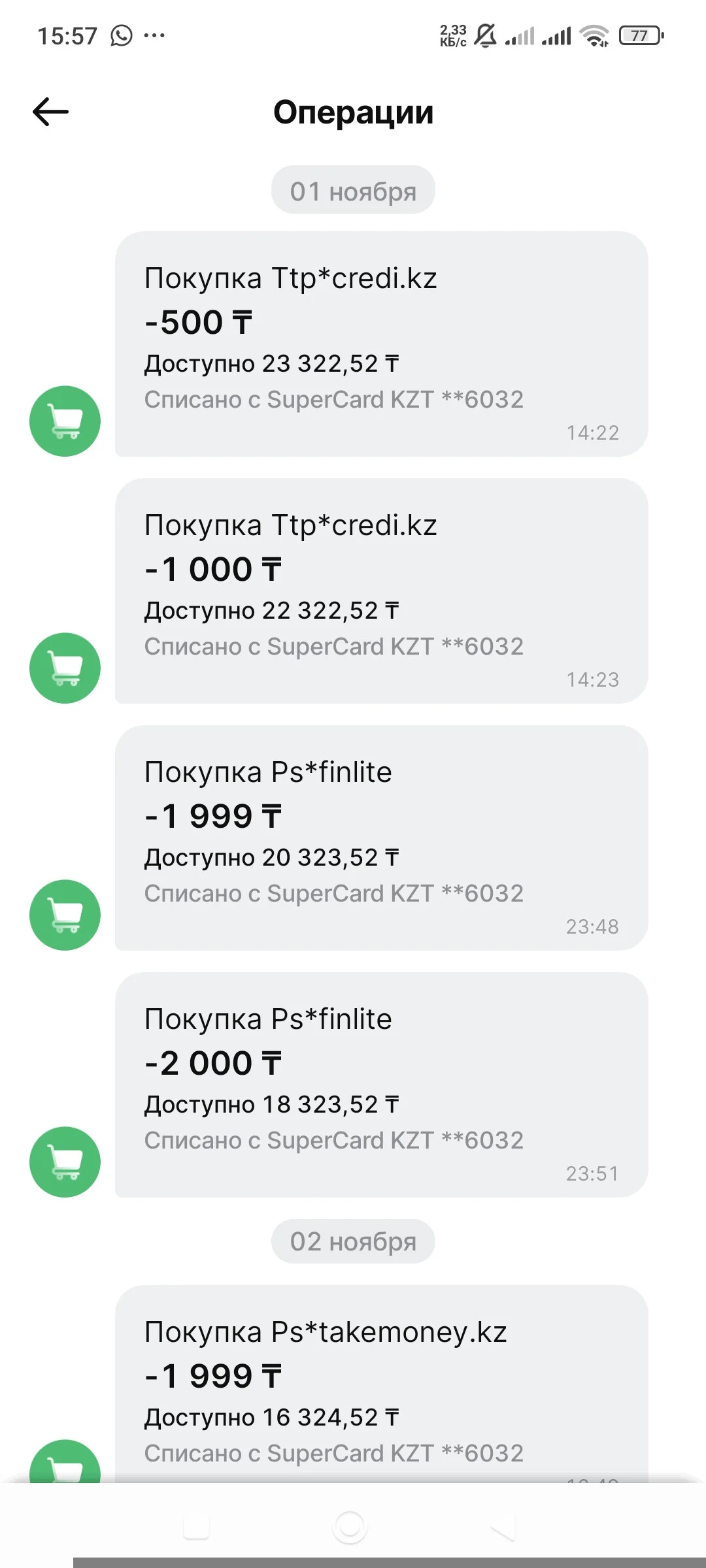Tap the WhatsApp notification icon in status bar
The height and width of the screenshot is (1568, 706).
pos(122,35)
